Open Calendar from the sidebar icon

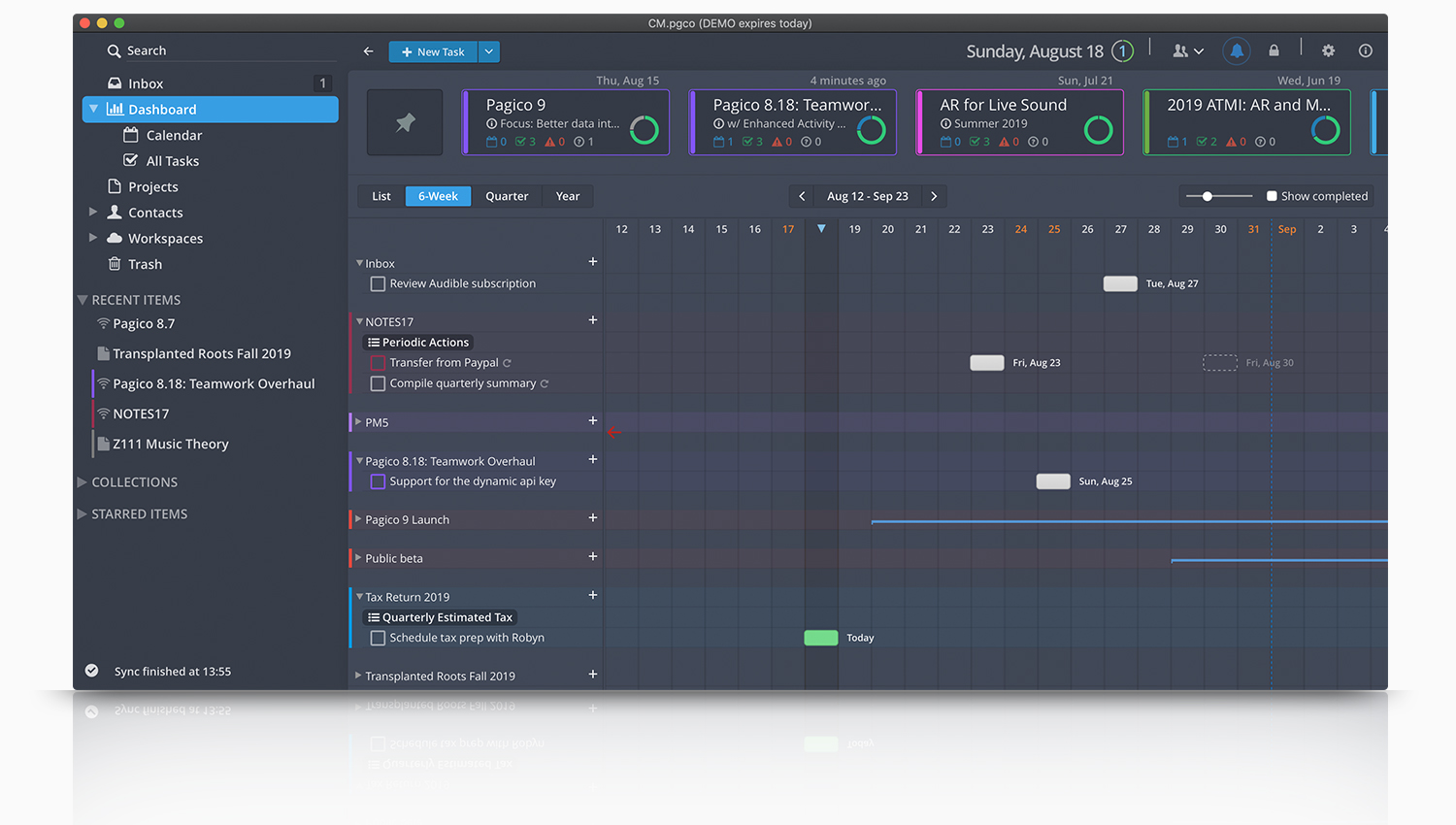tap(131, 135)
